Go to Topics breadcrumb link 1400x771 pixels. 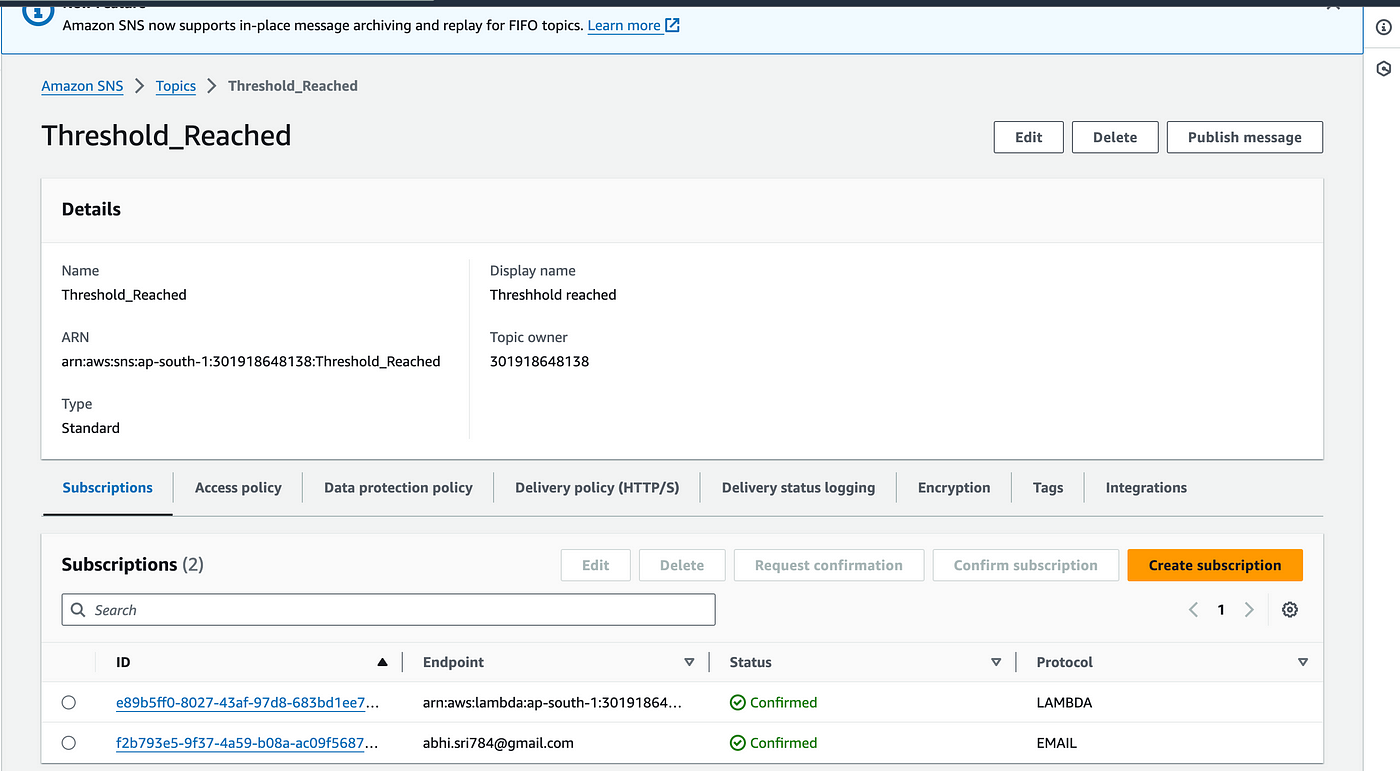(176, 86)
